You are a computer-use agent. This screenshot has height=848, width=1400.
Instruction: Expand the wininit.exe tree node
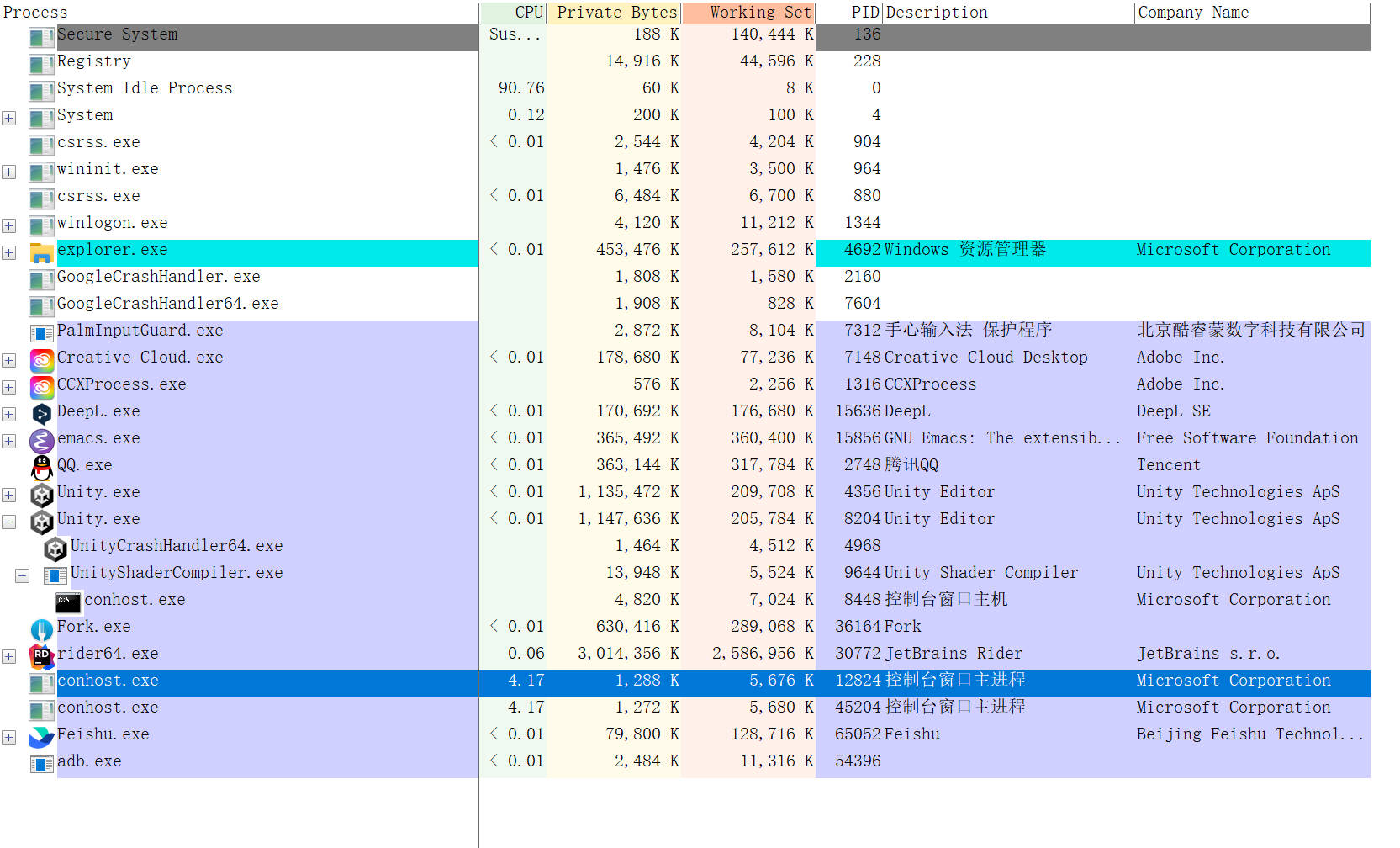coord(8,172)
